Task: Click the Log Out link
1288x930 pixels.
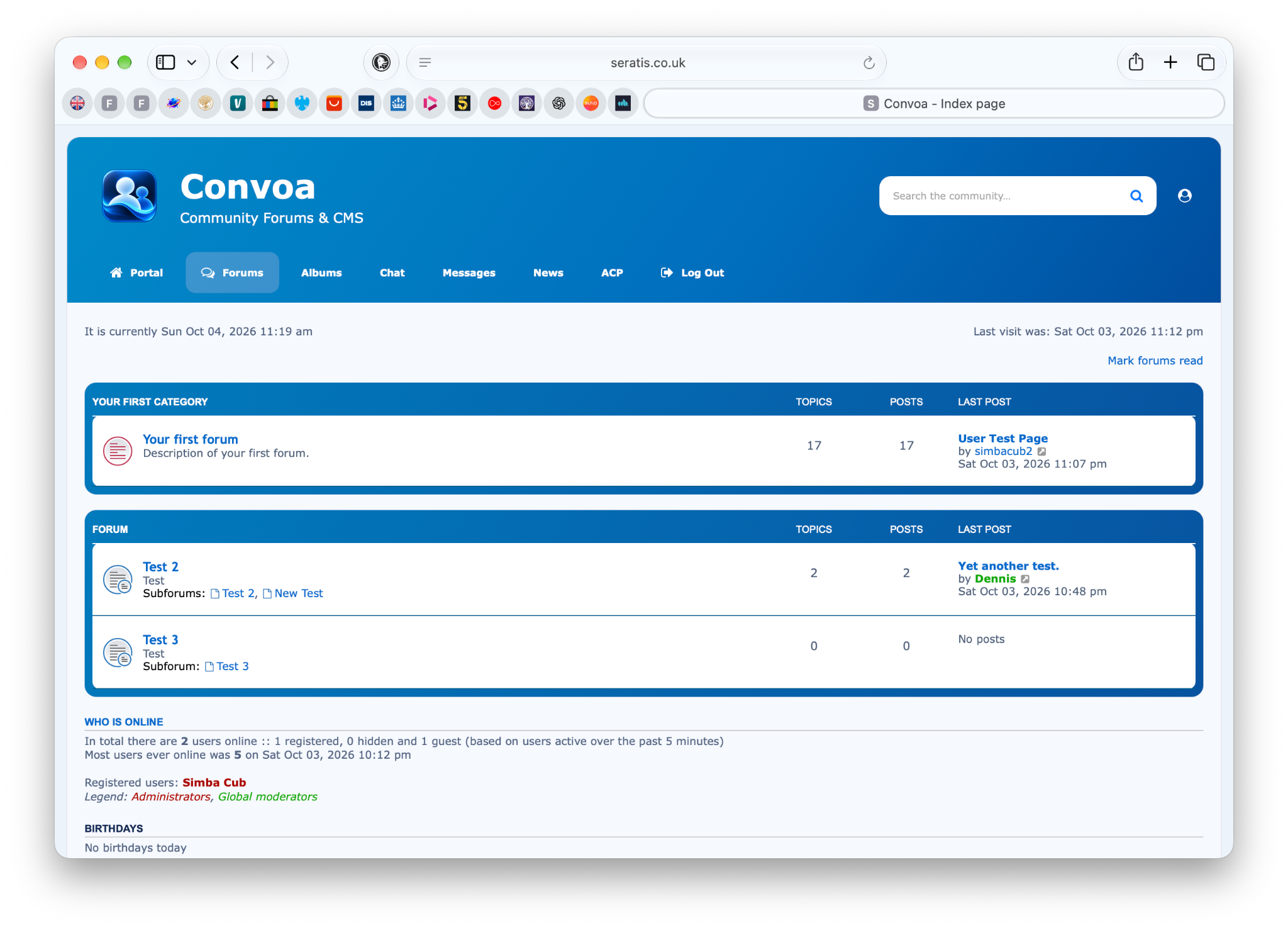Action: 692,272
